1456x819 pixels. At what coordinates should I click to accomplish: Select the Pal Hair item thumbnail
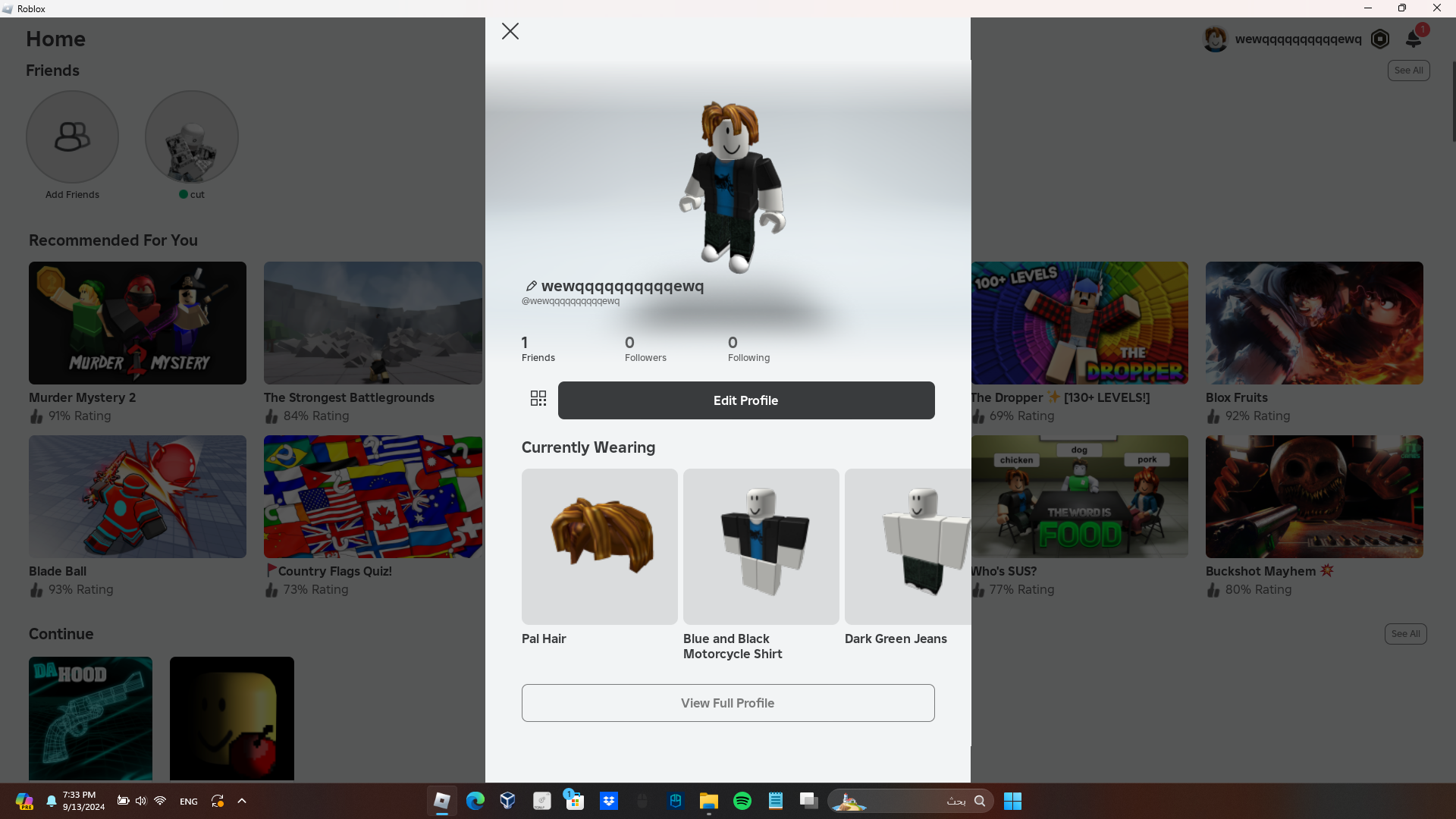click(600, 547)
